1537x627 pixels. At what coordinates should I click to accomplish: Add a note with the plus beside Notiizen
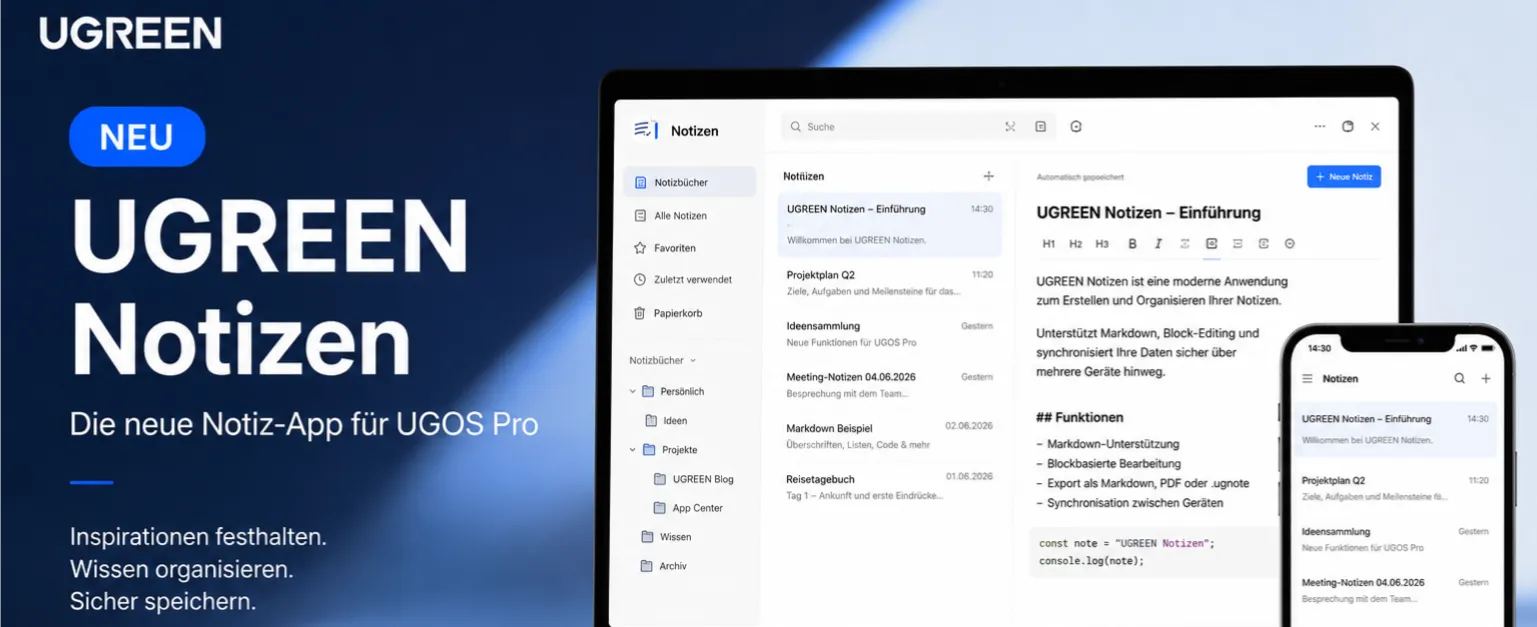988,176
